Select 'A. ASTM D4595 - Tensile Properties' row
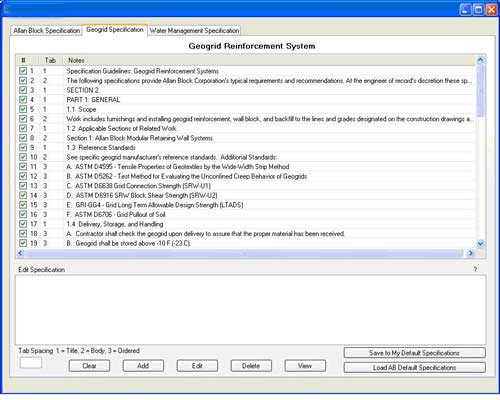The width and height of the screenshot is (500, 400). pyautogui.click(x=178, y=167)
